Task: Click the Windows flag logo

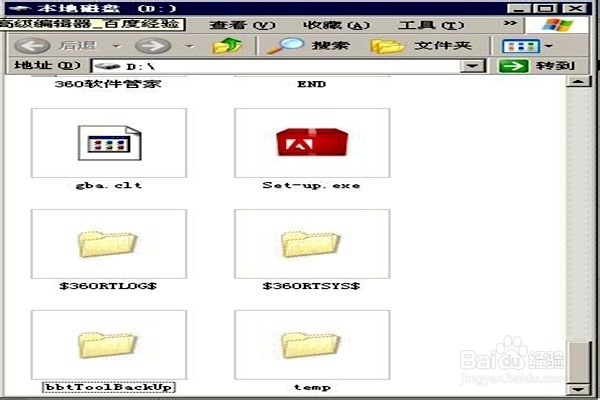Action: point(557,25)
